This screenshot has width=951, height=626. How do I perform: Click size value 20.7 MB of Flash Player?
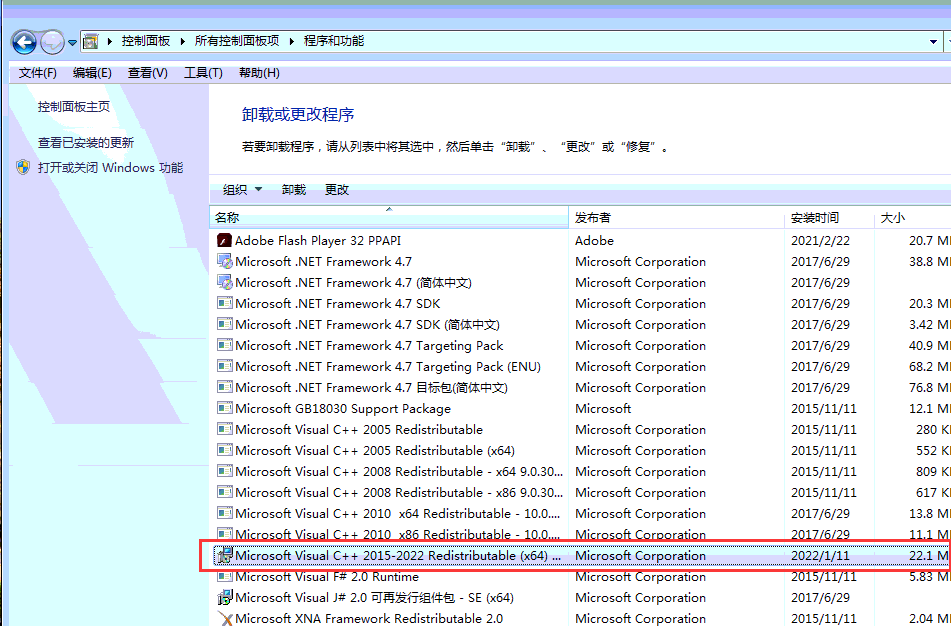pyautogui.click(x=929, y=241)
